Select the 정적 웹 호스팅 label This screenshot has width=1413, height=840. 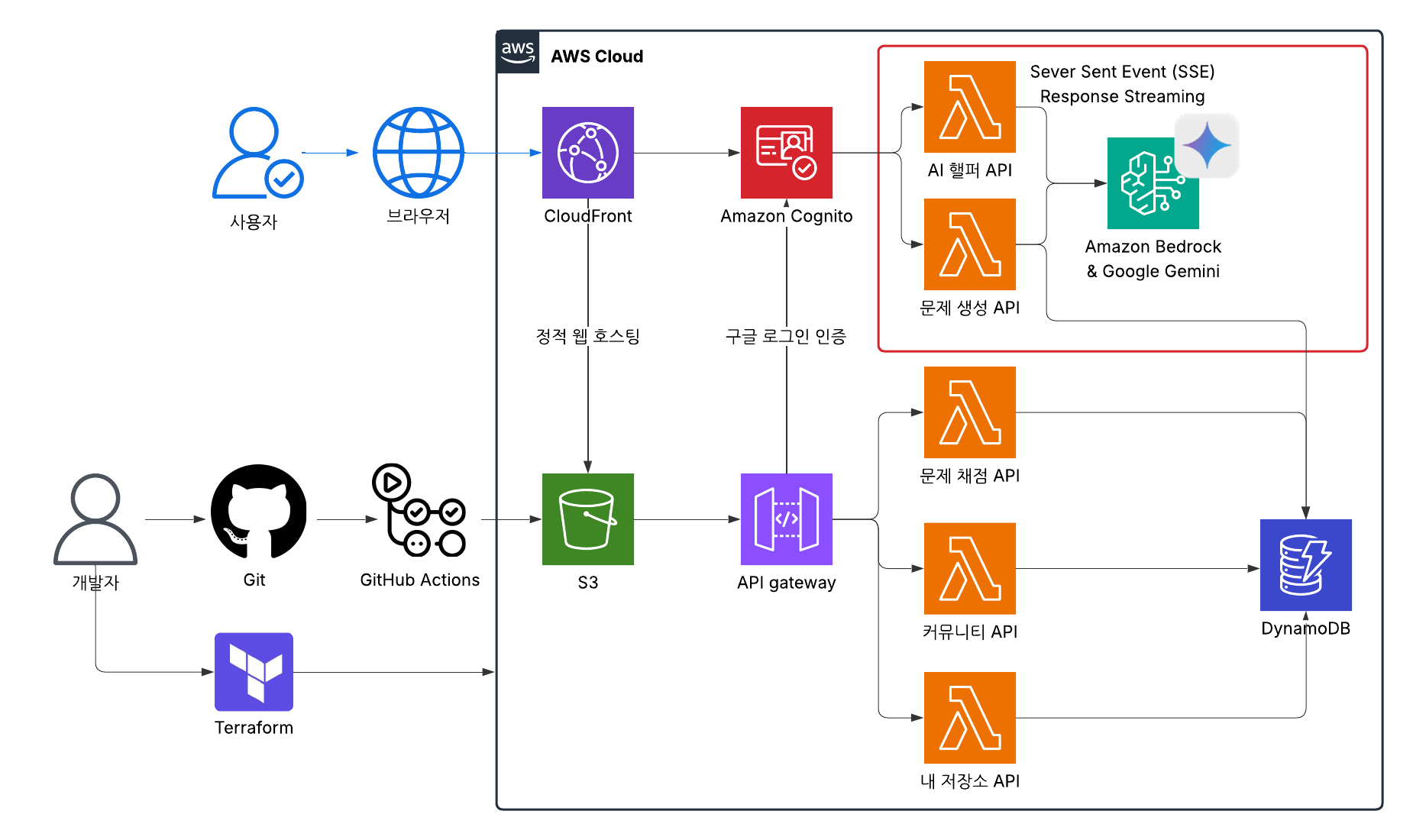click(588, 336)
